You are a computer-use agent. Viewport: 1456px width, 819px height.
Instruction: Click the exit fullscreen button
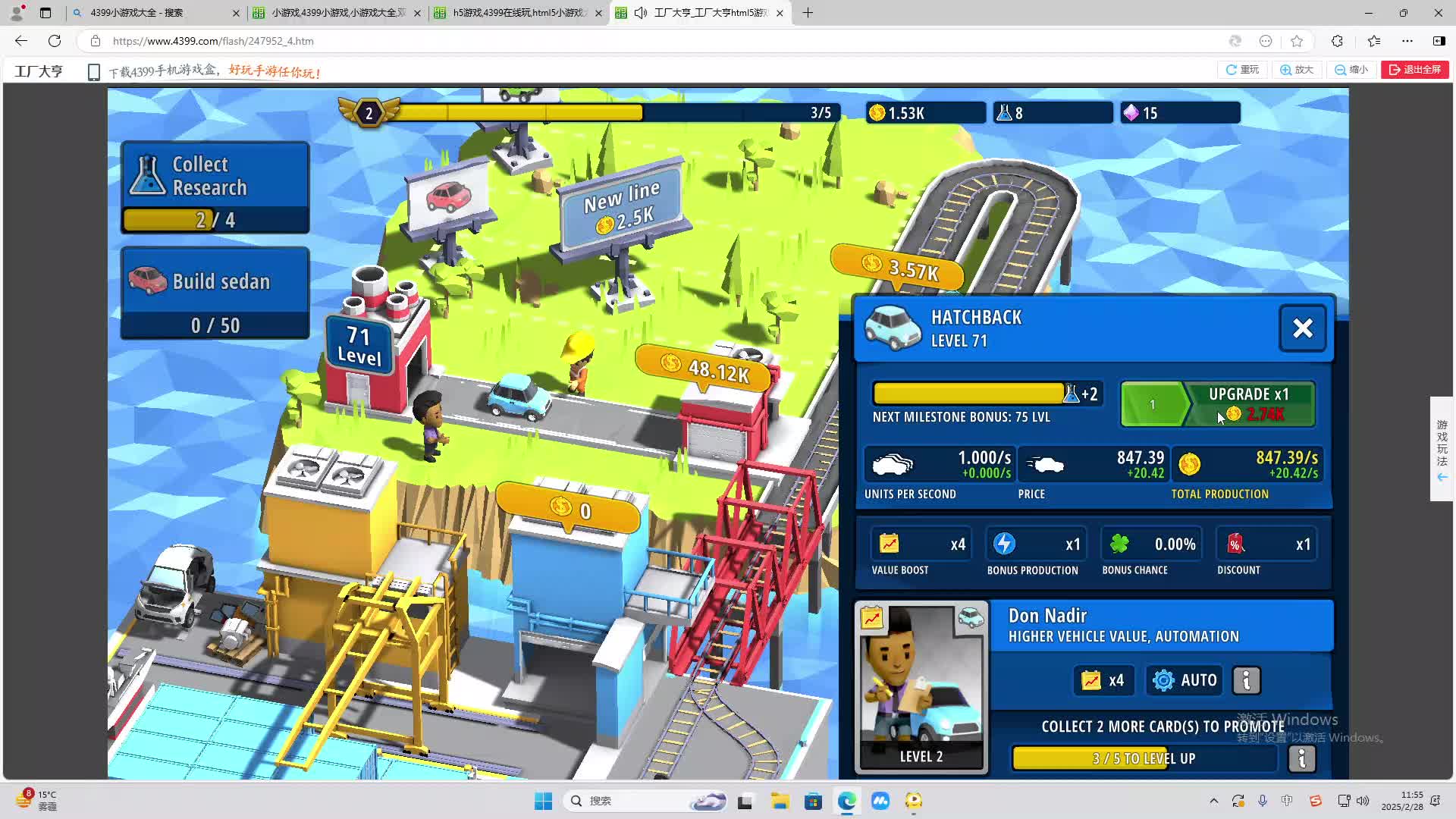(x=1414, y=70)
